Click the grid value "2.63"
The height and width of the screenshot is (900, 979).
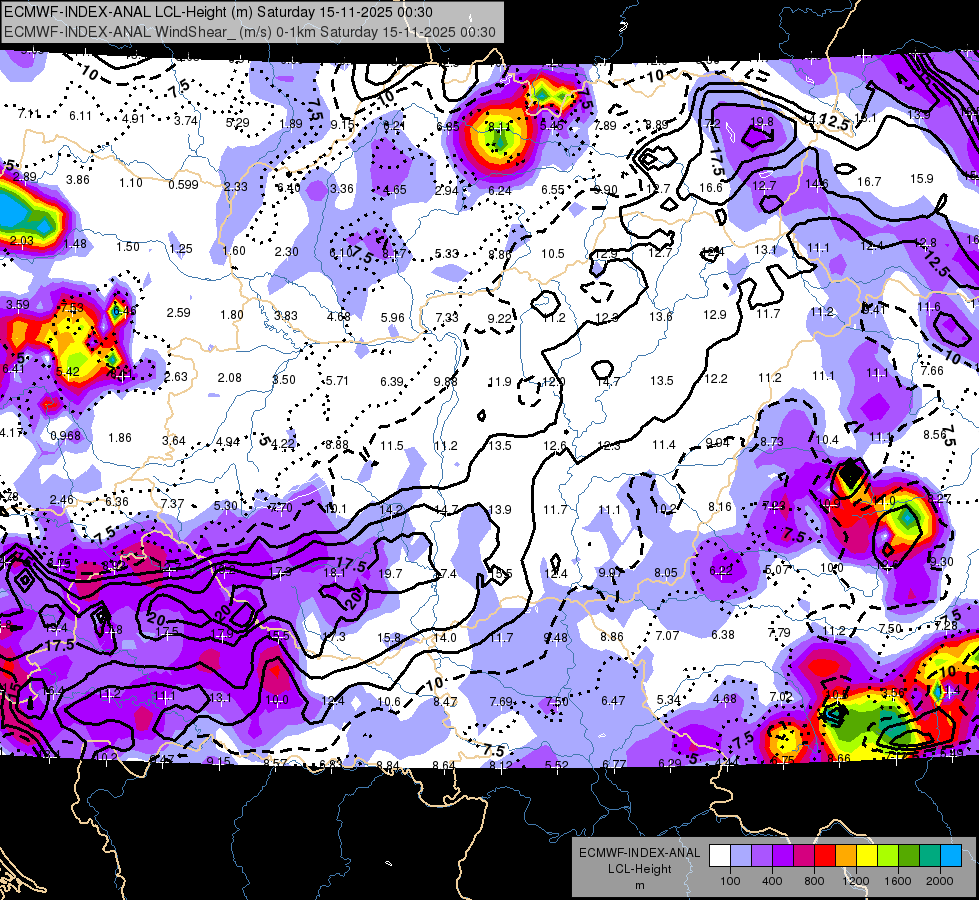[176, 377]
